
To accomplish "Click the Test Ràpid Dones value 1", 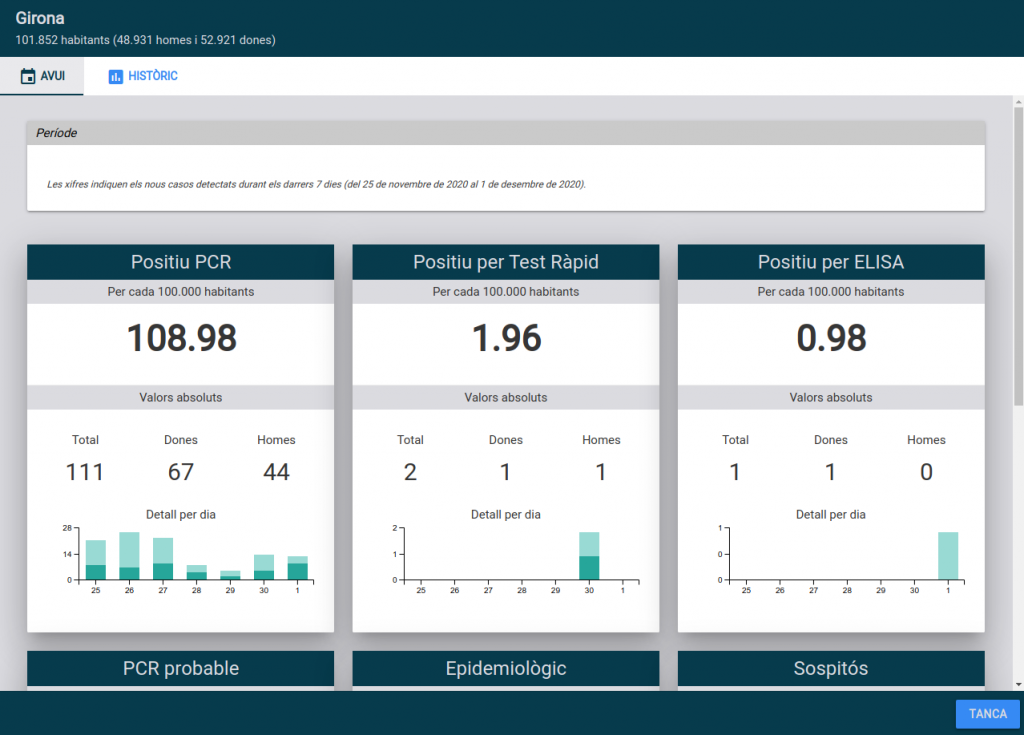I will click(x=505, y=472).
